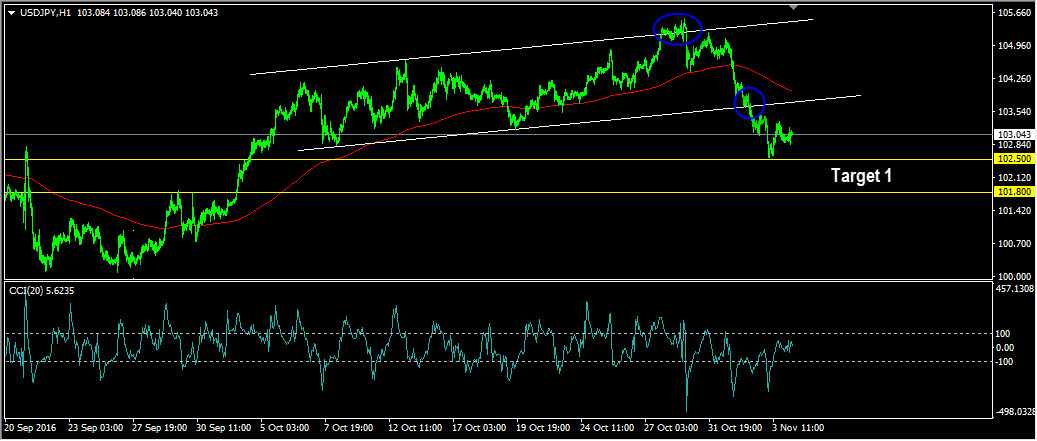Click the gray chart shift triangle marker
The height and width of the screenshot is (441, 1037).
click(x=794, y=7)
